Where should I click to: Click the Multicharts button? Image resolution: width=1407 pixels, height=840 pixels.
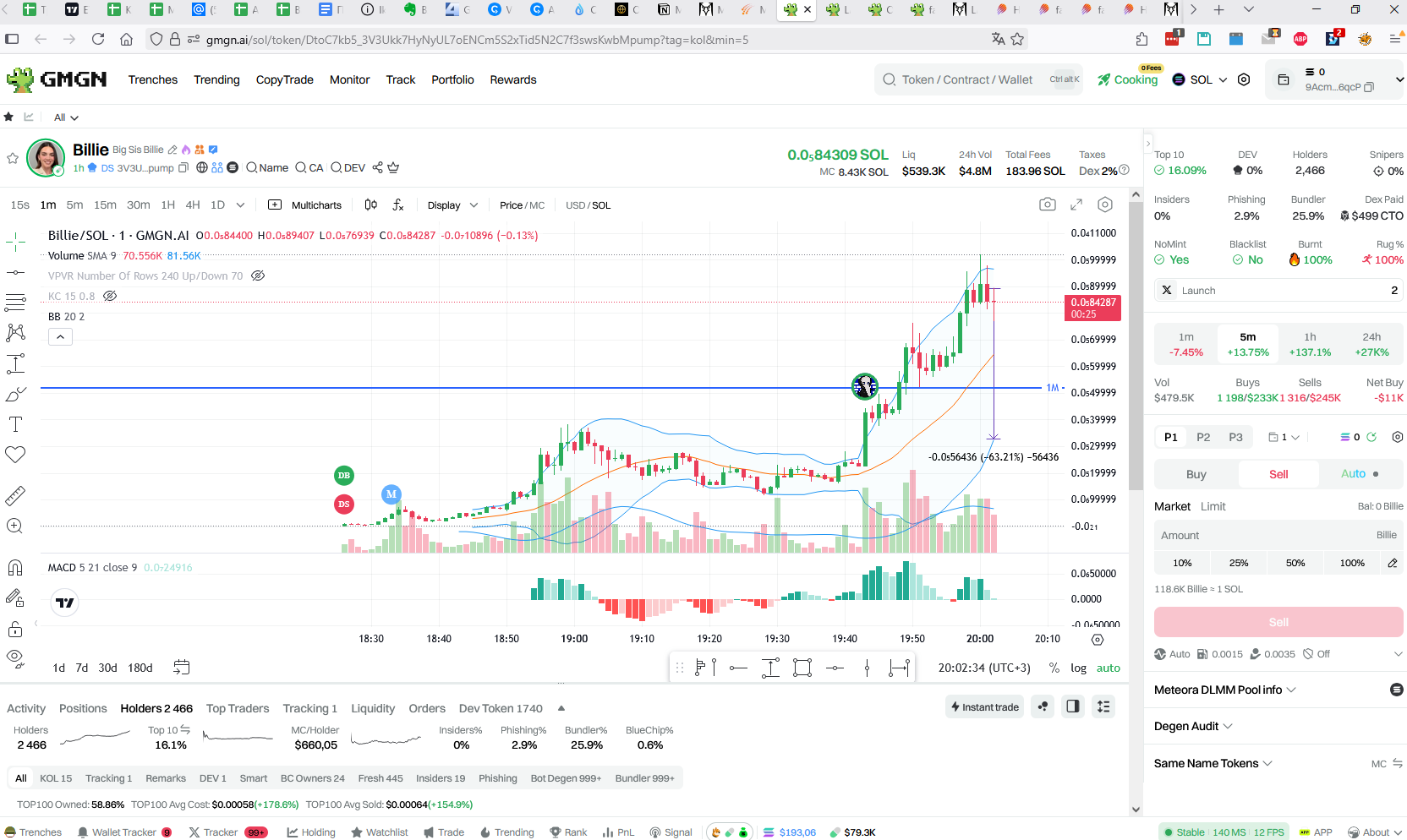tap(305, 205)
